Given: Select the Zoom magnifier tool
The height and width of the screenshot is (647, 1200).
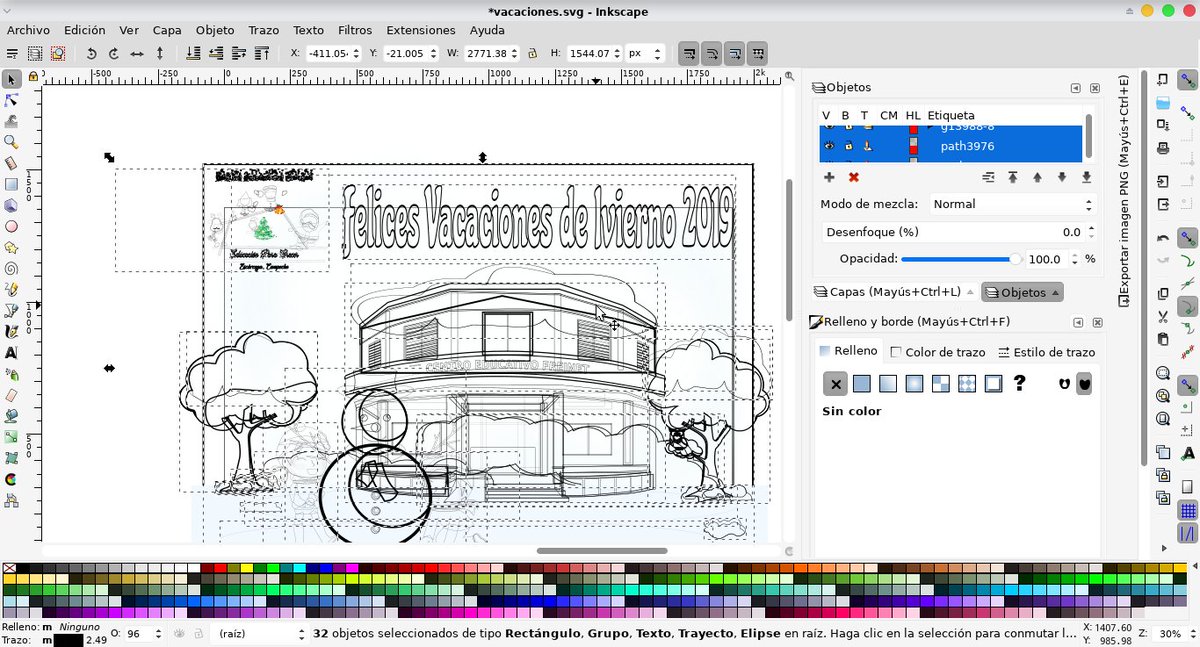Looking at the screenshot, I should [12, 142].
